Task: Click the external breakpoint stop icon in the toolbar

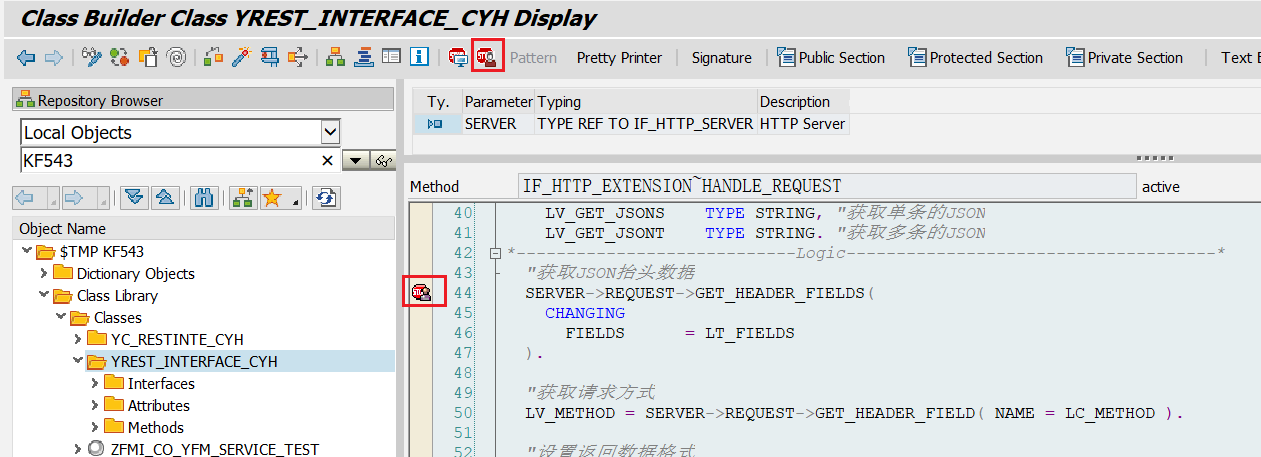Action: click(x=488, y=57)
